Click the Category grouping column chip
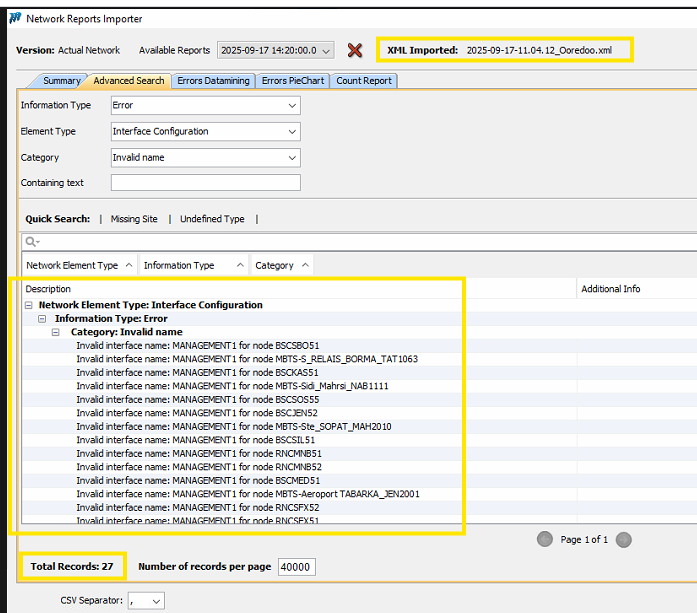Viewport: 697px width, 613px height. [281, 265]
